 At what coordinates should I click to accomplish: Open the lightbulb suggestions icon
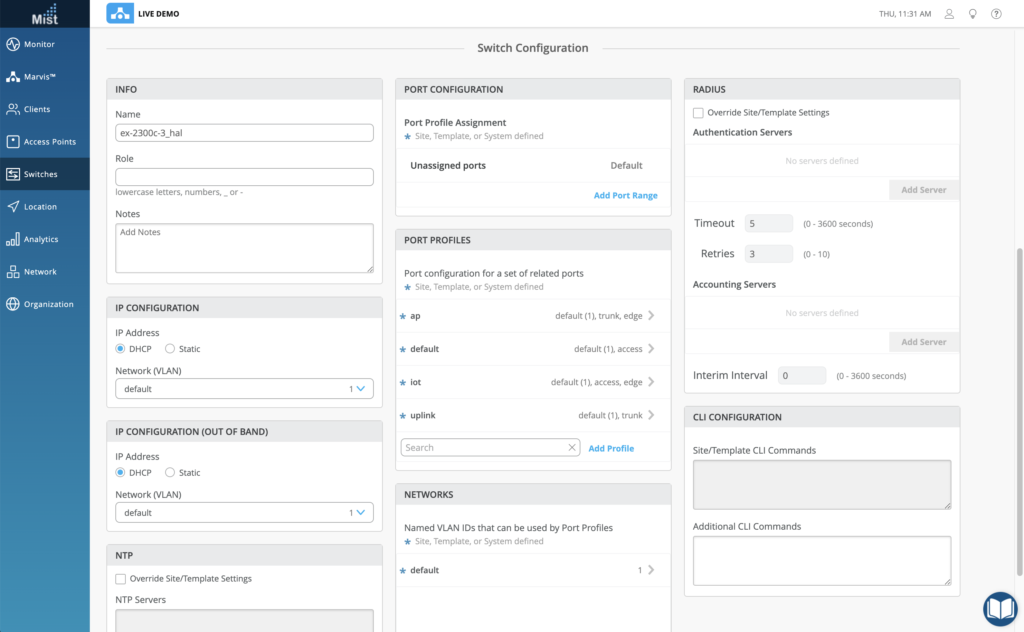[x=973, y=14]
